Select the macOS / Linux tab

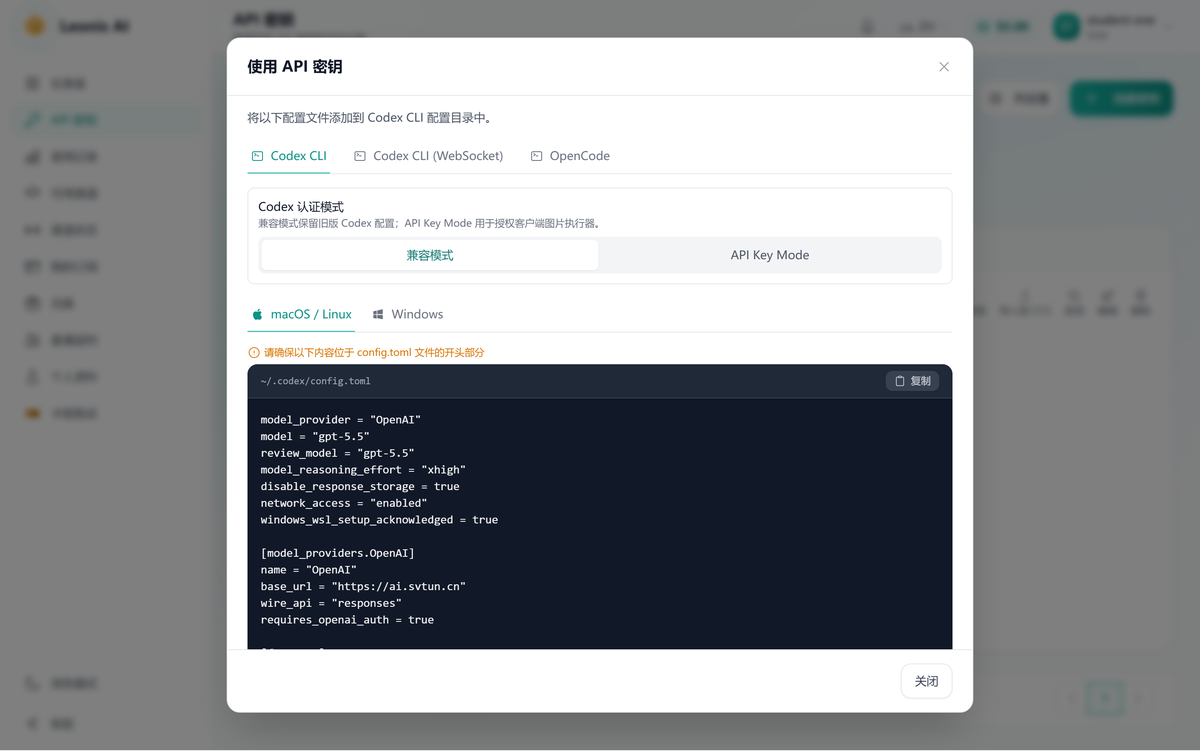tap(301, 314)
